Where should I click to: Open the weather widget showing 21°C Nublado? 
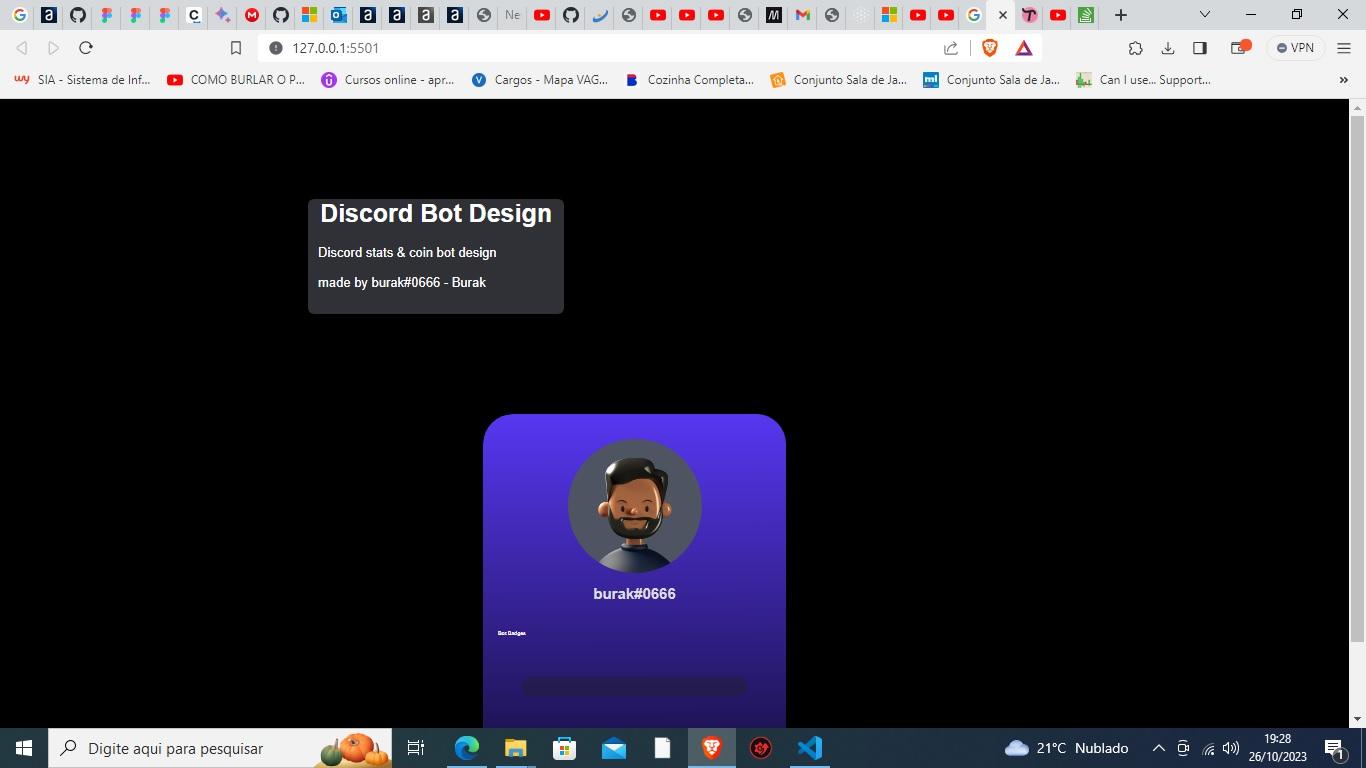1066,748
